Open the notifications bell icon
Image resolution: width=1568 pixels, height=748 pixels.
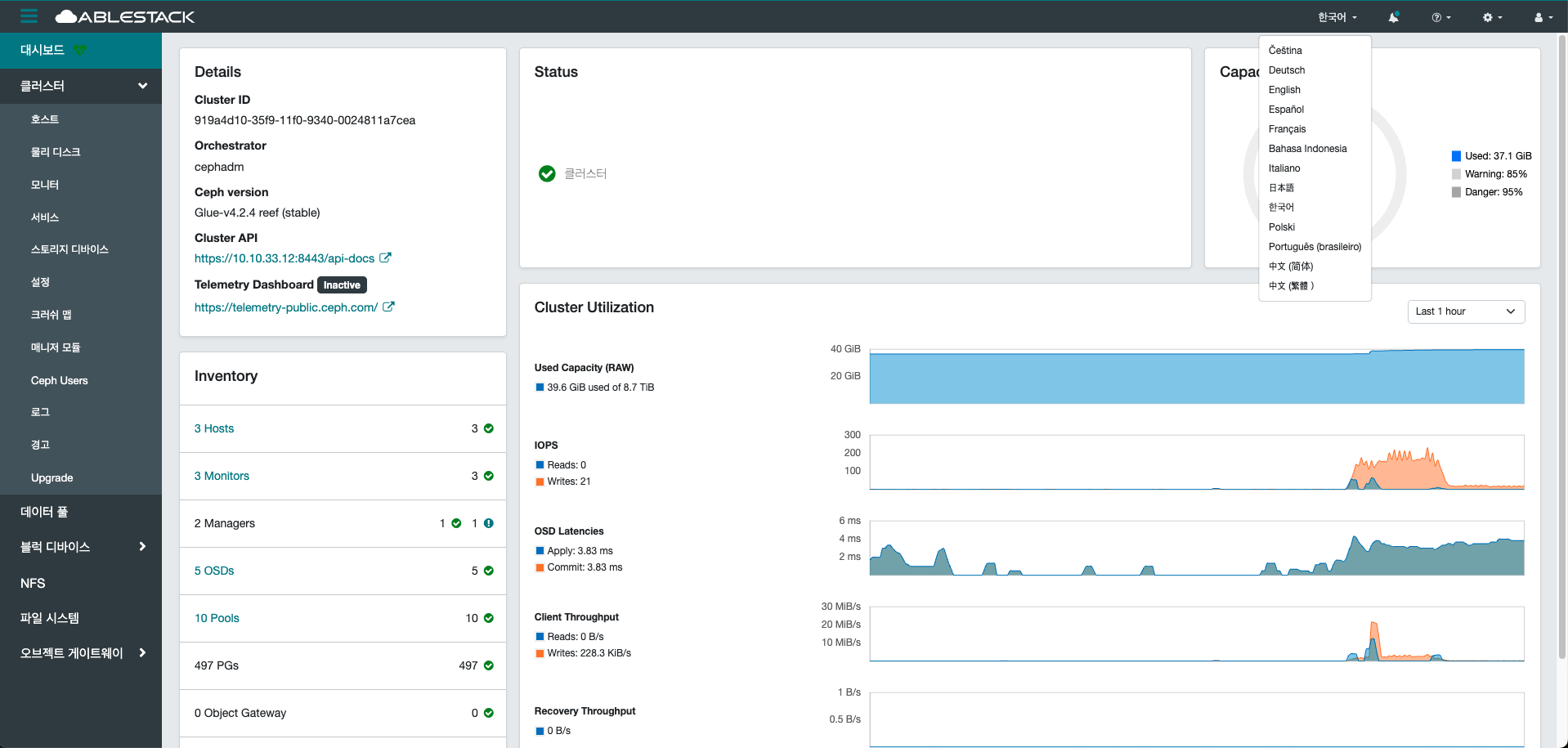click(x=1393, y=17)
